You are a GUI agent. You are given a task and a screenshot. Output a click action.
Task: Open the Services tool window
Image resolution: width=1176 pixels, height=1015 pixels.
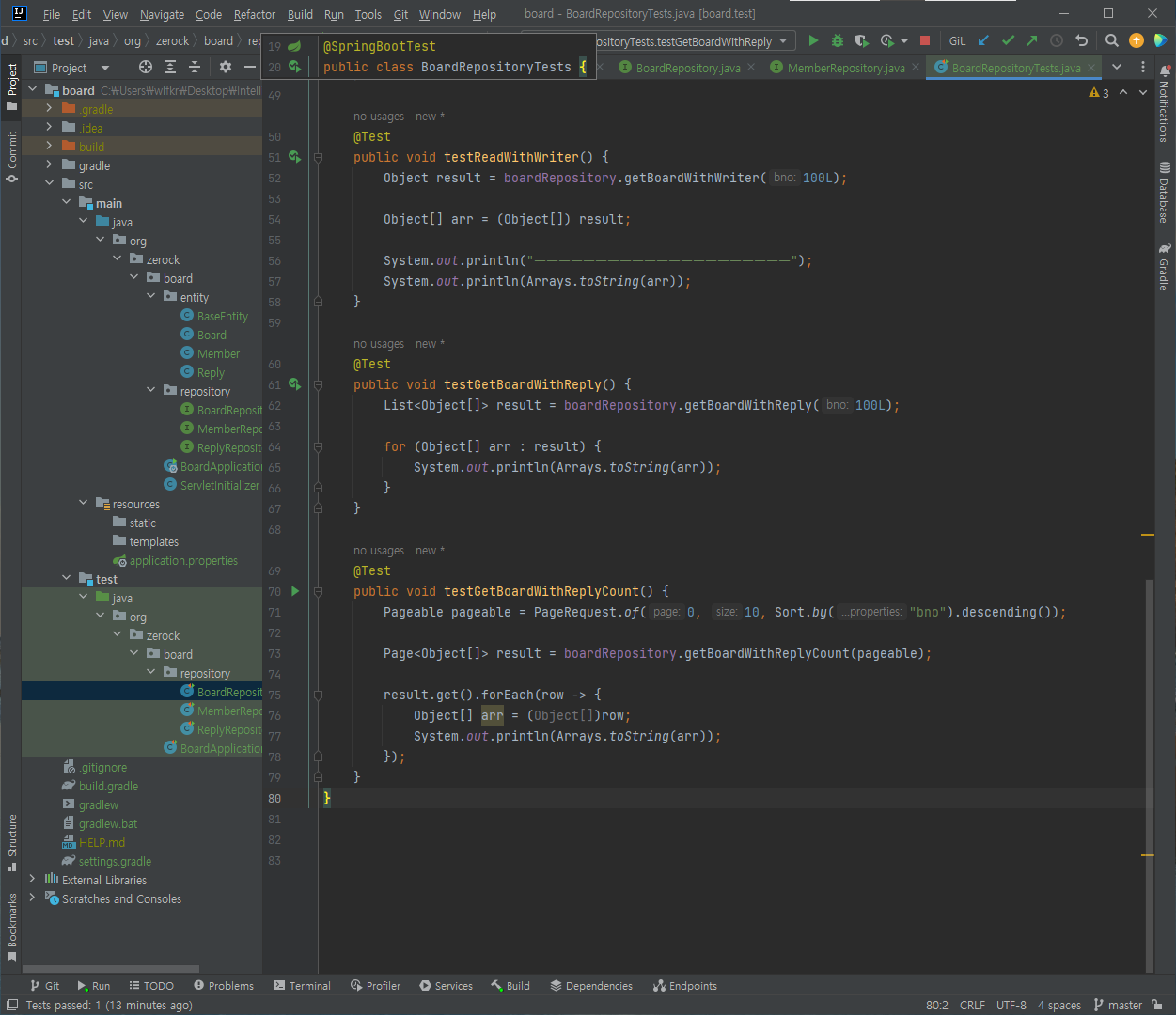(x=447, y=986)
